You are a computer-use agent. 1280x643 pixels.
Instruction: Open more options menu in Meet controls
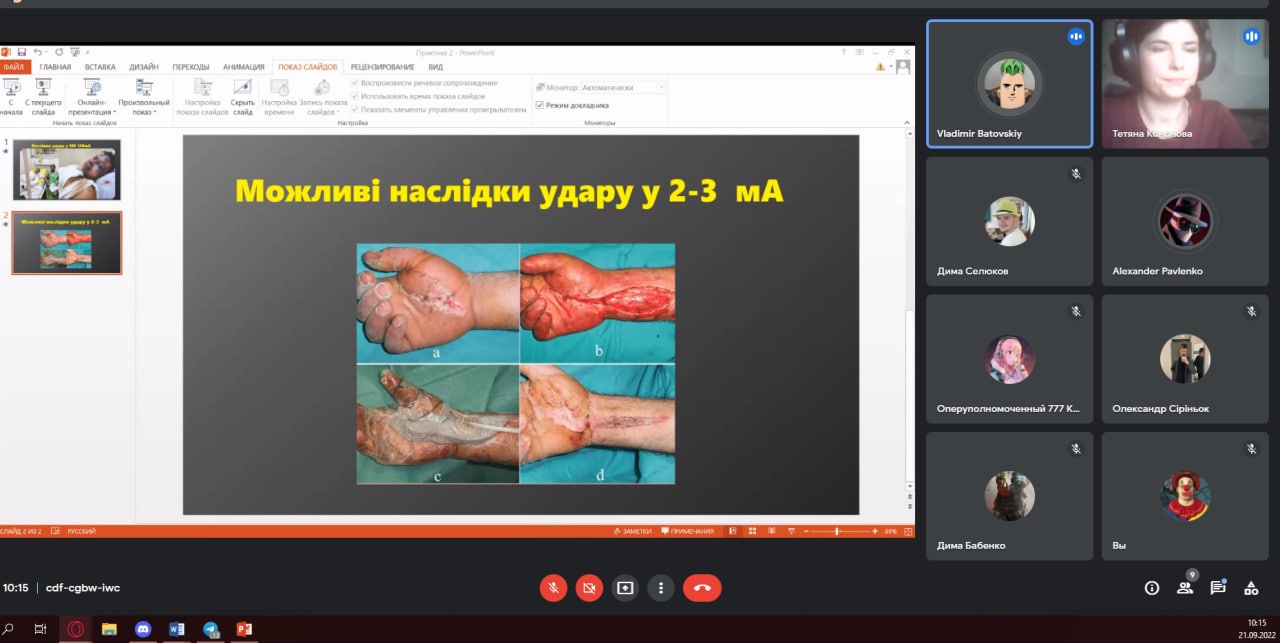tap(660, 588)
